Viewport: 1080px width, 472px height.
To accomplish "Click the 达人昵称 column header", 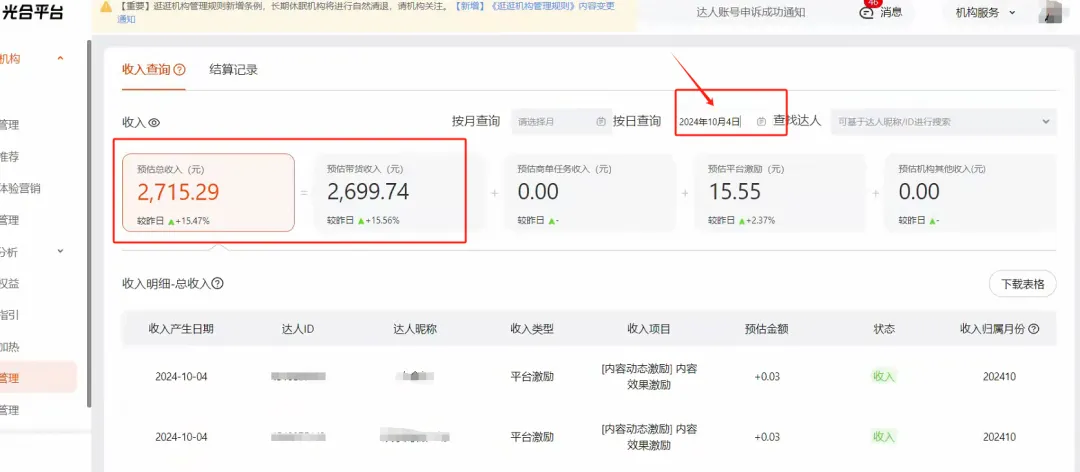I will tap(415, 329).
